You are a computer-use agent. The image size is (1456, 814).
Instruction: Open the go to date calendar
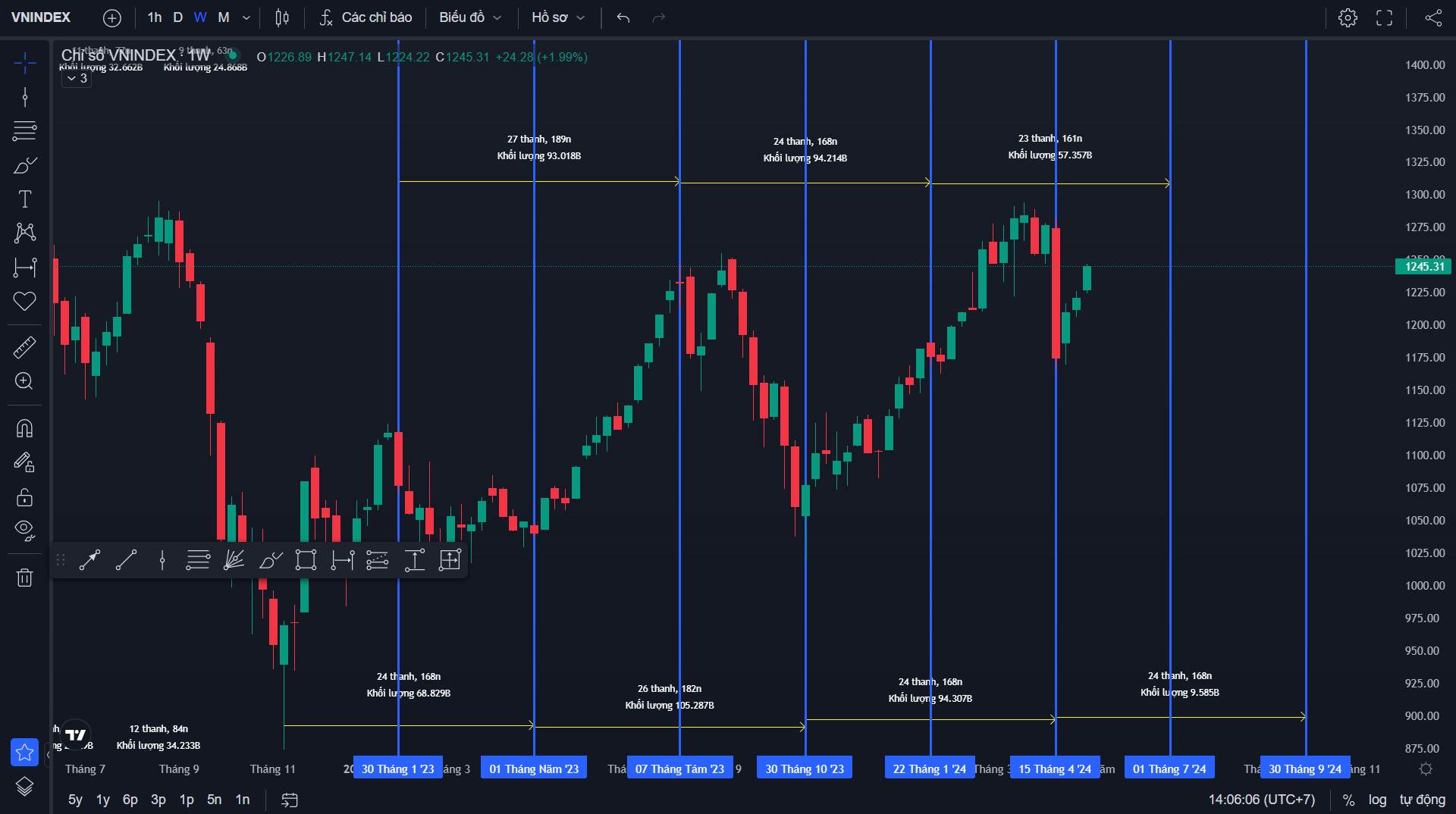290,800
